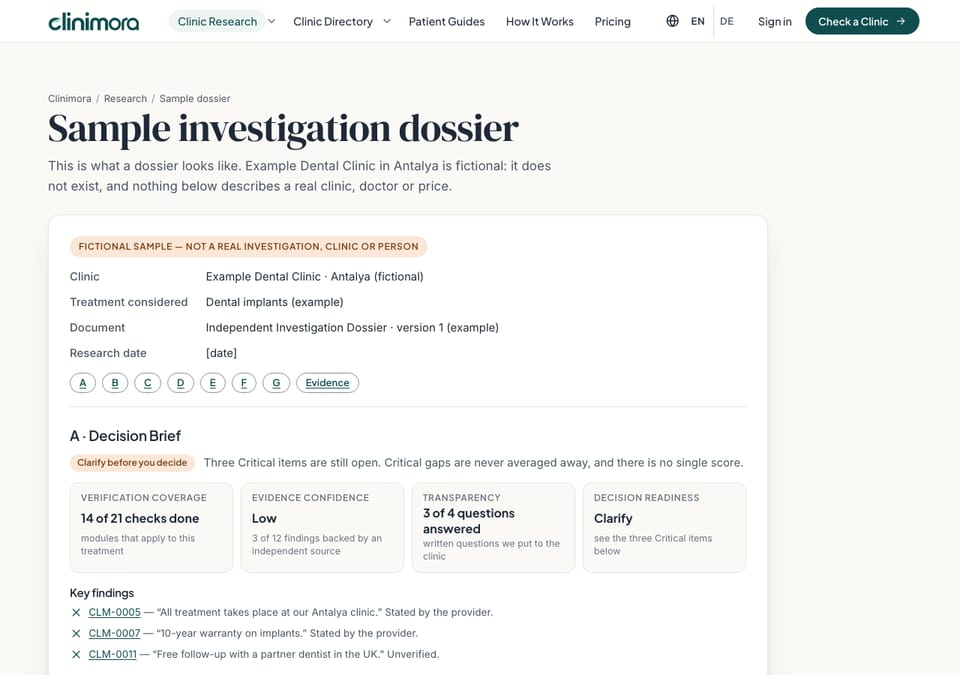The image size is (960, 675).
Task: Jump to section C pill
Action: pyautogui.click(x=148, y=383)
